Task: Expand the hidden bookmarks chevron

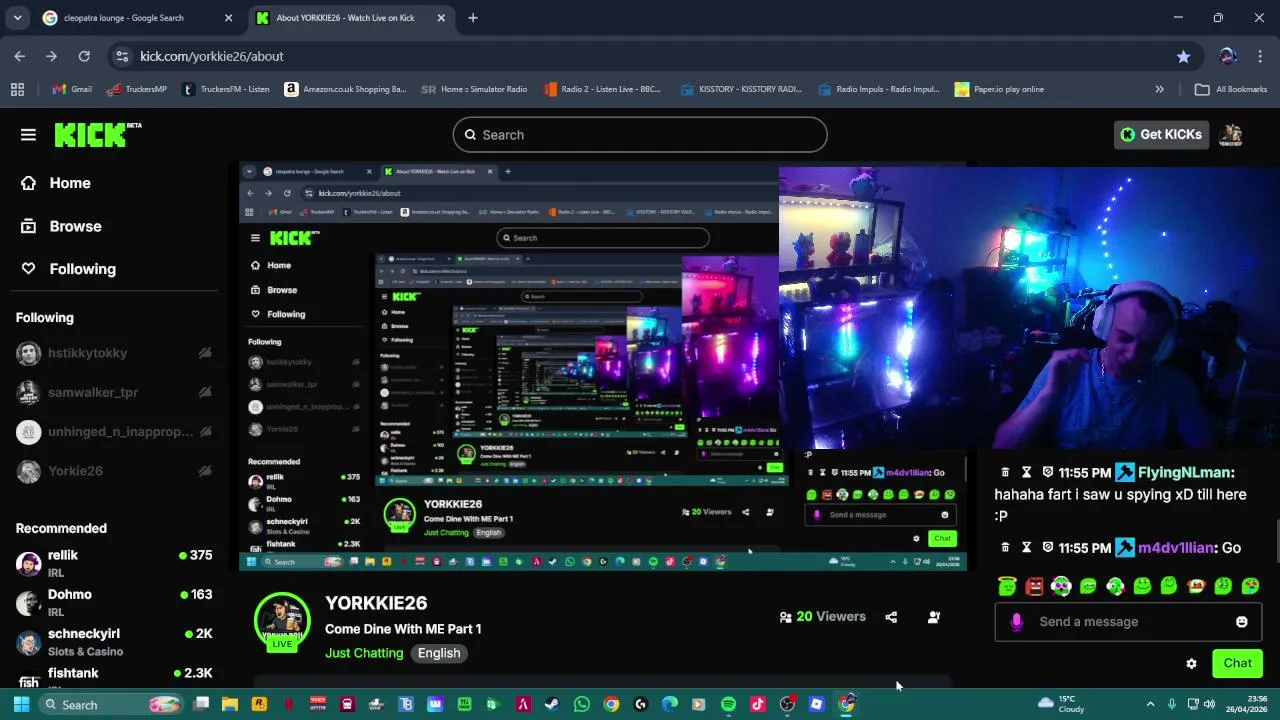Action: click(x=1159, y=89)
